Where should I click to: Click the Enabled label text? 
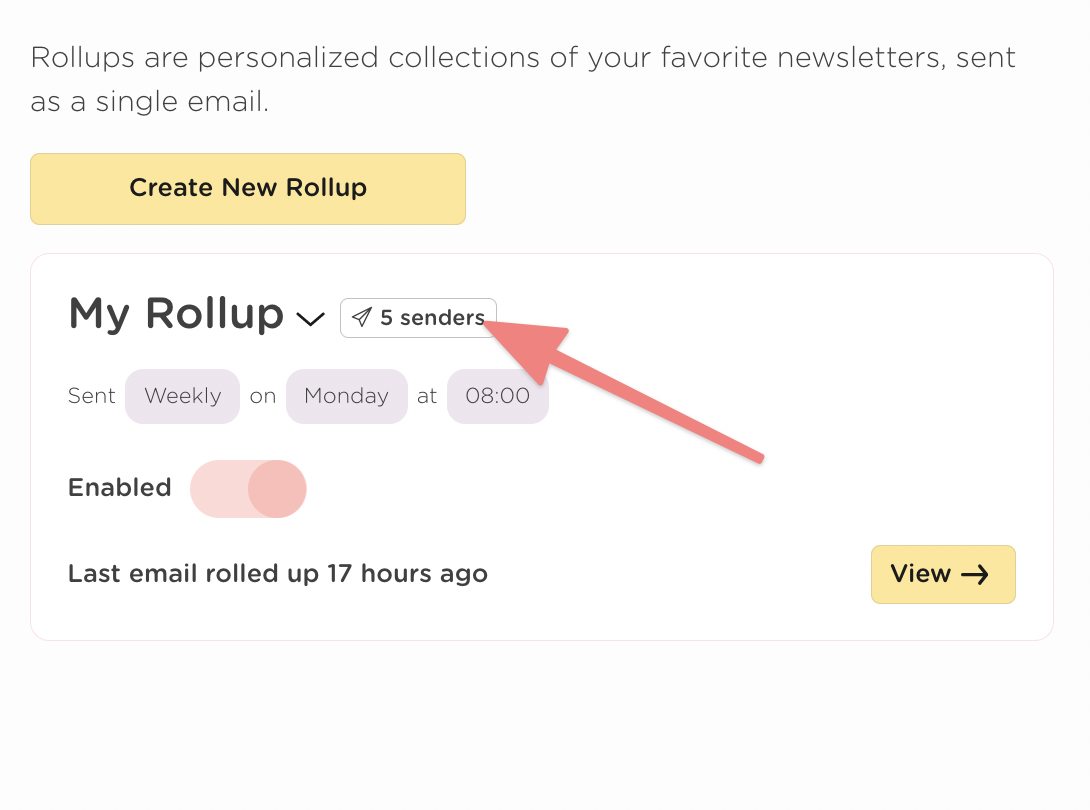tap(119, 488)
